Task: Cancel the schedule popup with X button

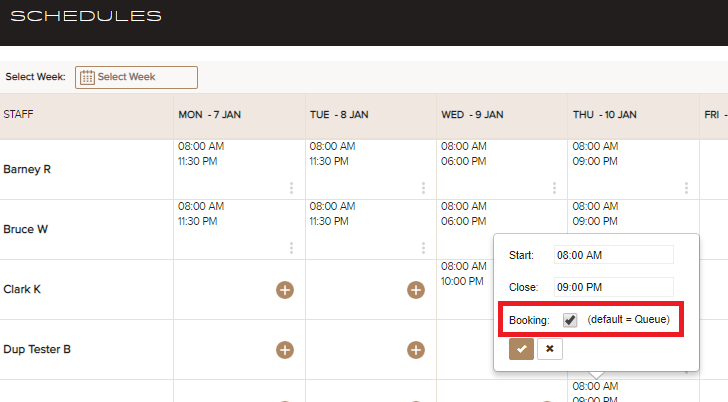Action: tap(549, 349)
